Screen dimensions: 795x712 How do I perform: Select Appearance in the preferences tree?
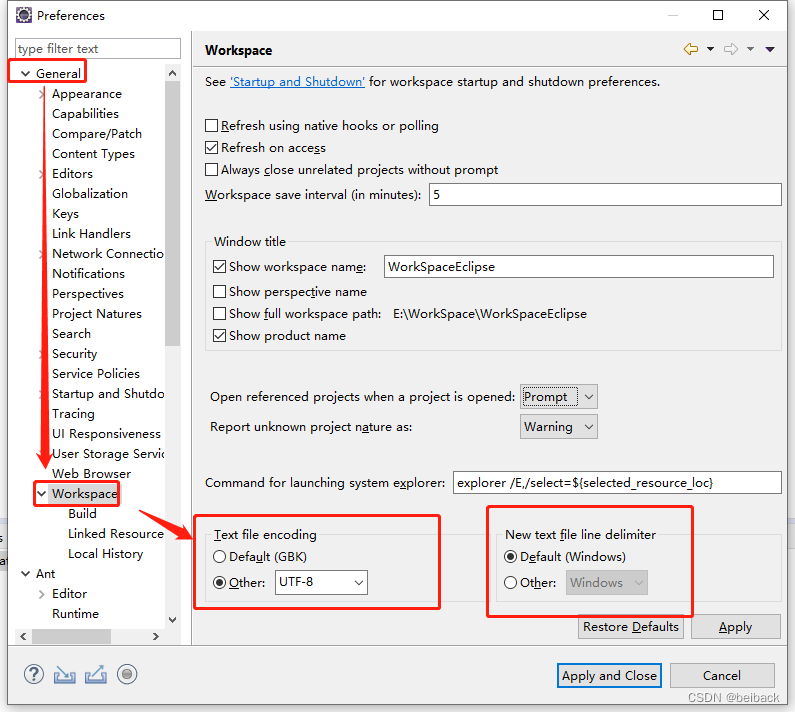(x=87, y=94)
